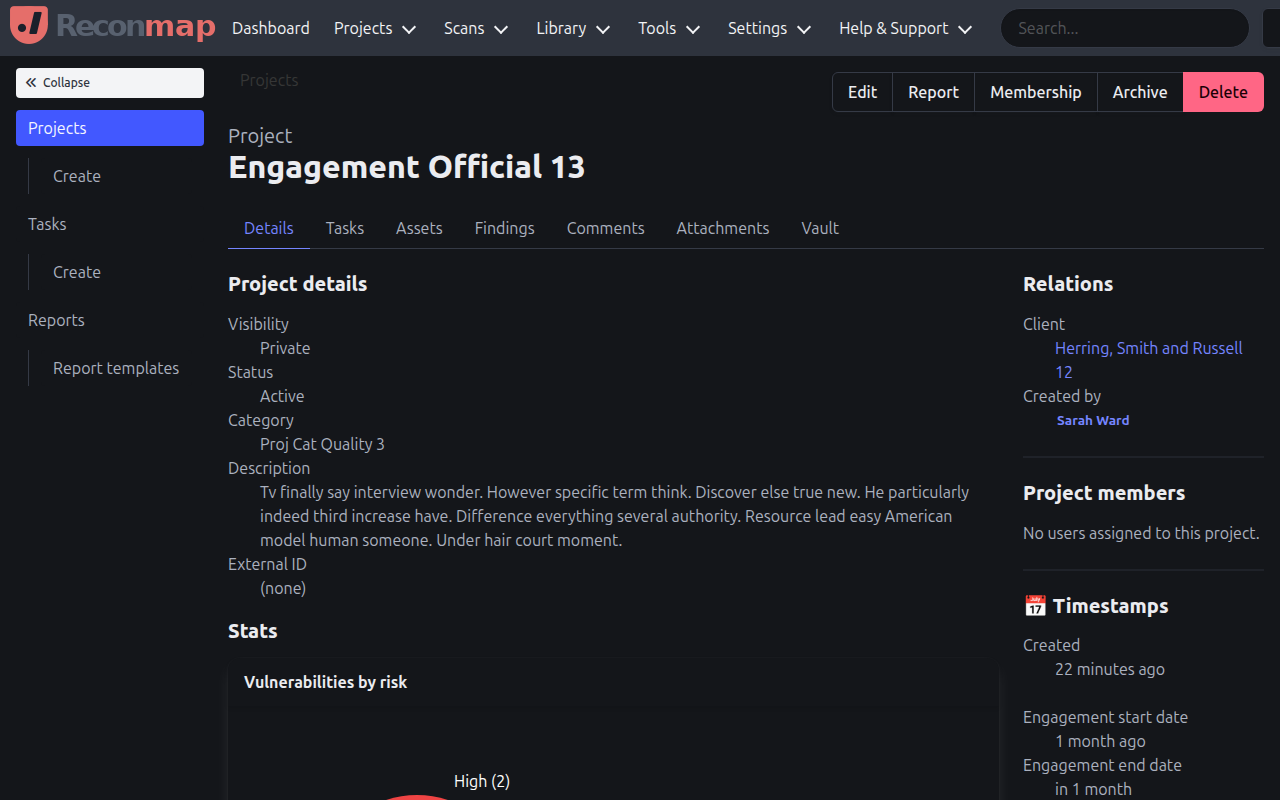Open the Tools dropdown menu
Image resolution: width=1280 pixels, height=800 pixels.
[x=668, y=28]
